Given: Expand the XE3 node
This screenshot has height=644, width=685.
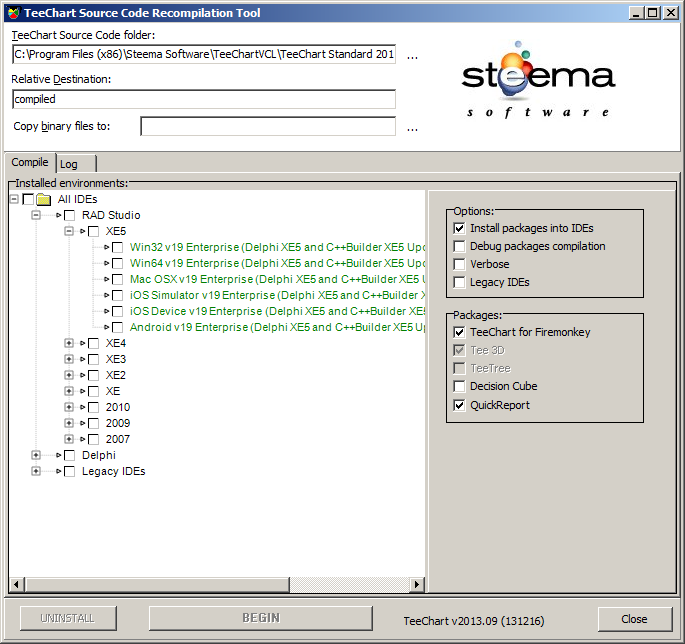Looking at the screenshot, I should (x=69, y=359).
